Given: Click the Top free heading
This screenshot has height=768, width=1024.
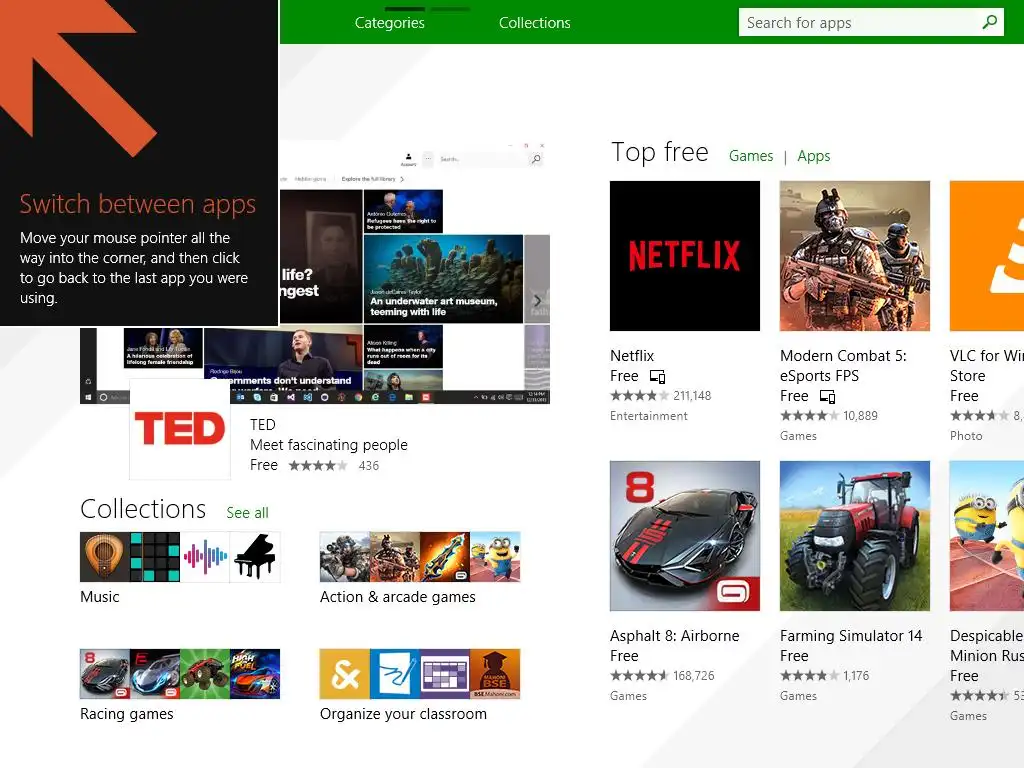Looking at the screenshot, I should click(x=660, y=152).
